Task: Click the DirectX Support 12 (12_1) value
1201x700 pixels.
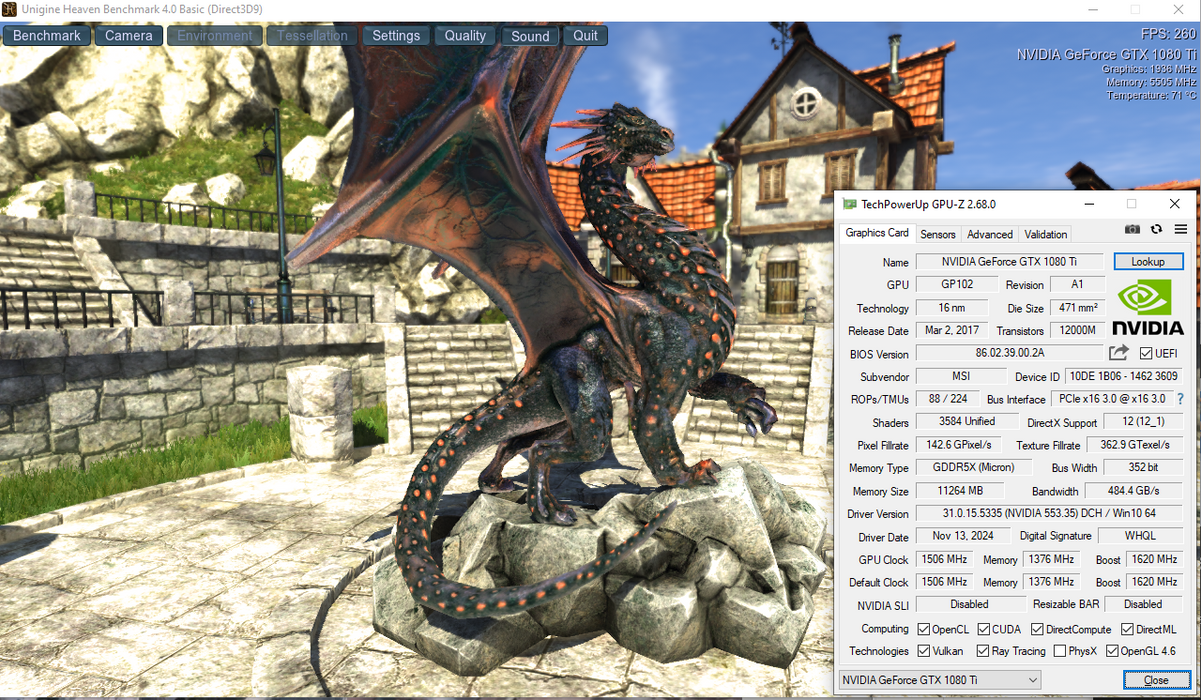Action: 1143,422
